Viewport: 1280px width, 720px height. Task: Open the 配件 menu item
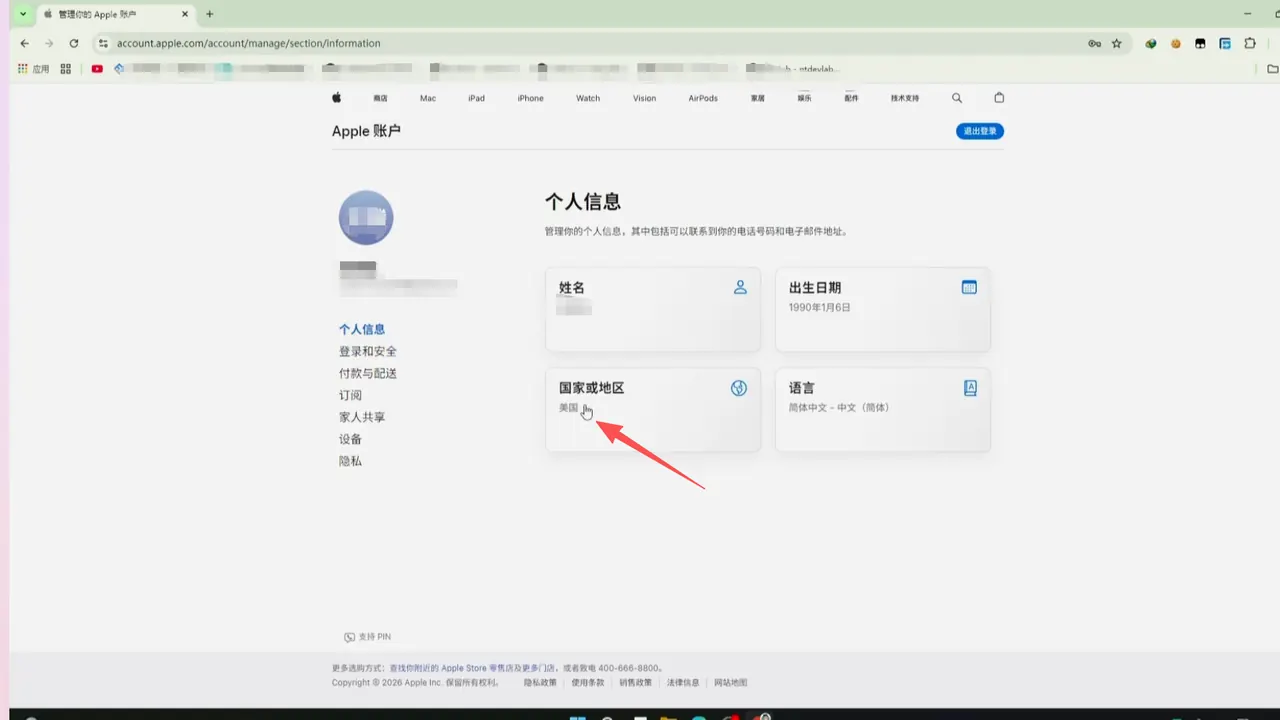[852, 98]
